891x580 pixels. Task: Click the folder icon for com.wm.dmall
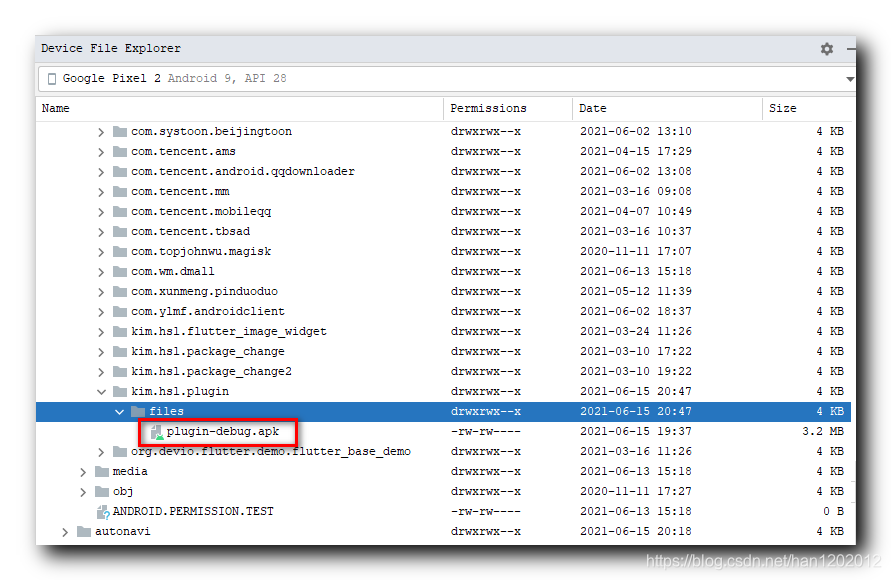click(x=120, y=271)
